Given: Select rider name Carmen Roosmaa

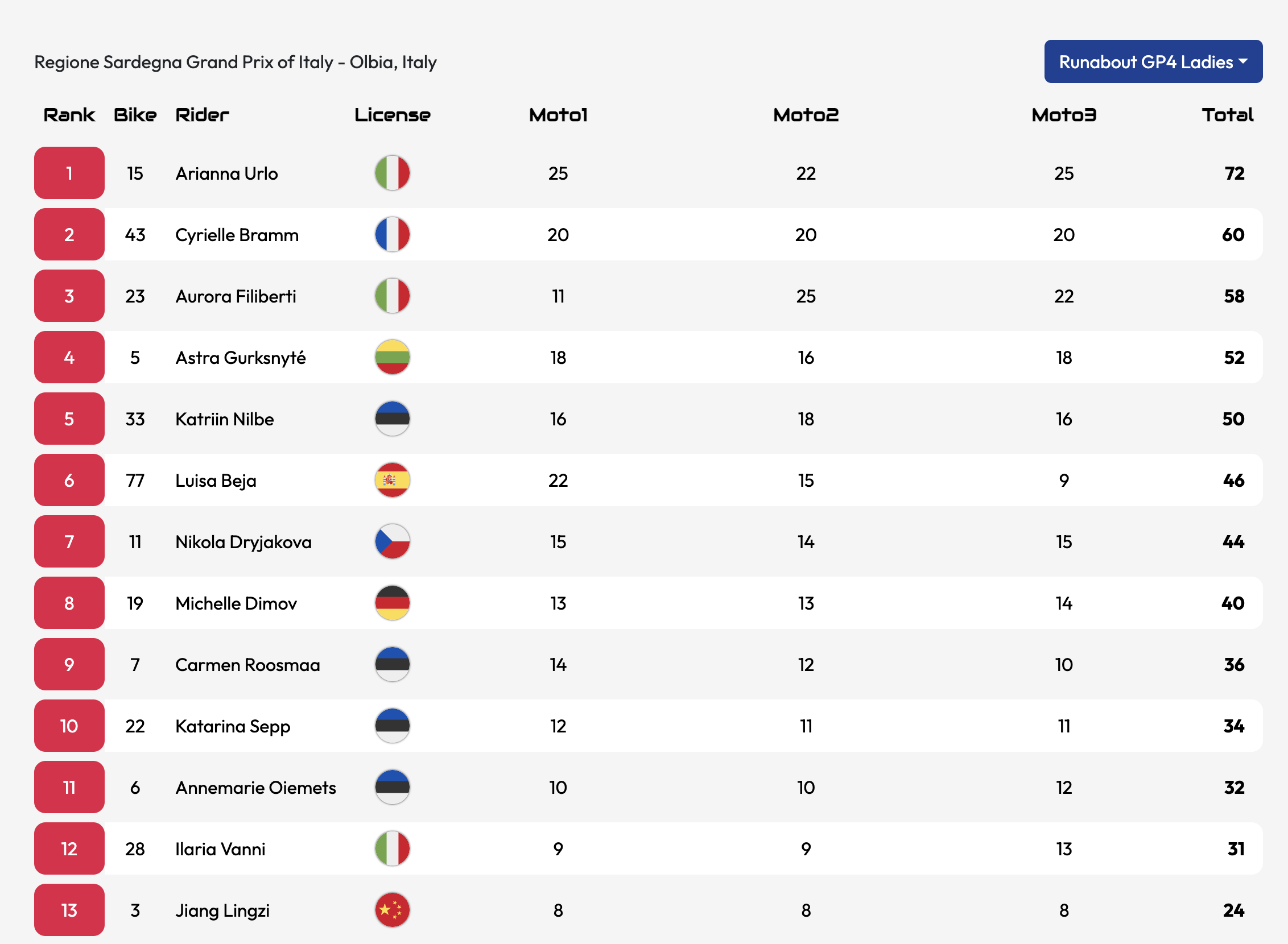Looking at the screenshot, I should (247, 665).
